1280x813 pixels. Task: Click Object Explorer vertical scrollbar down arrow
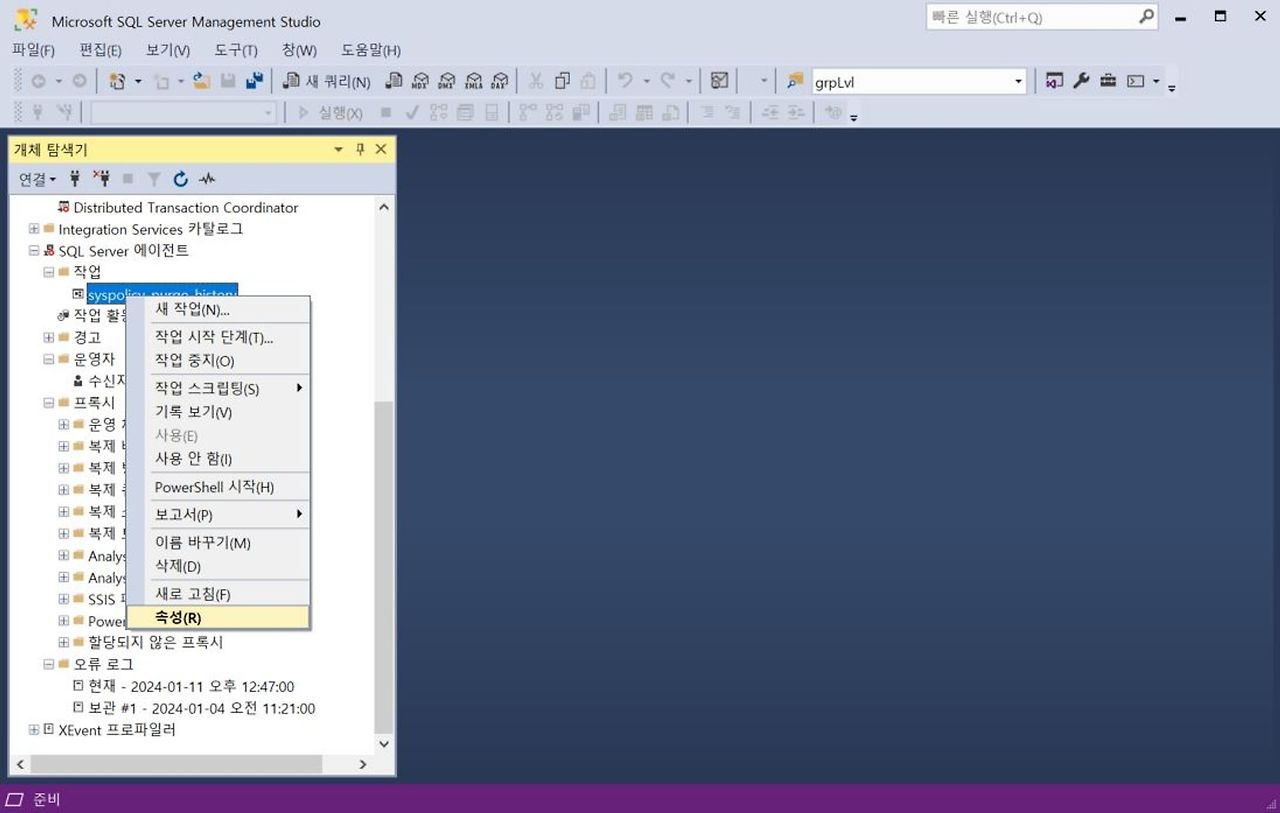pyautogui.click(x=384, y=744)
